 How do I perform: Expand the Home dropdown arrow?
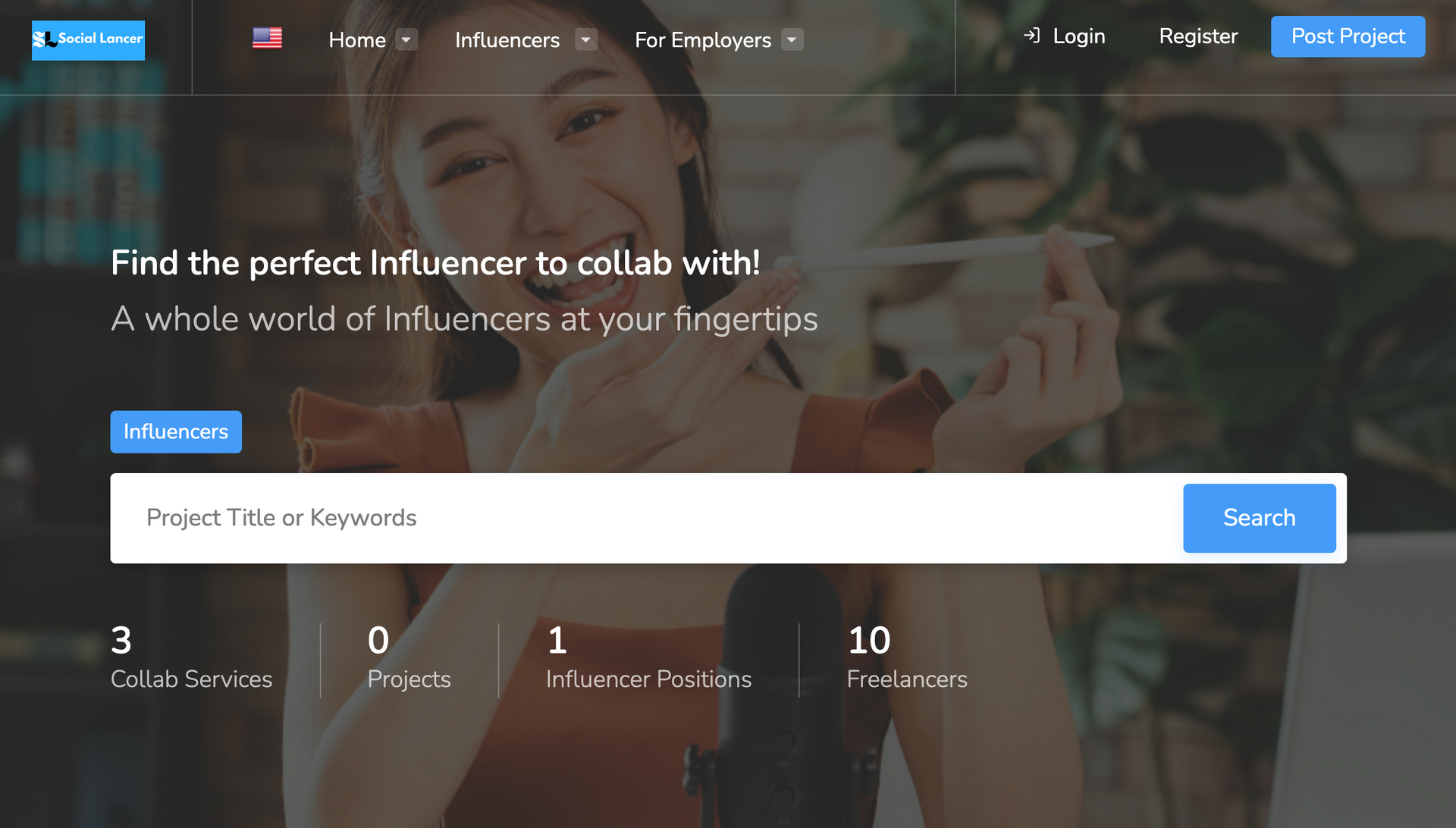[x=406, y=39]
